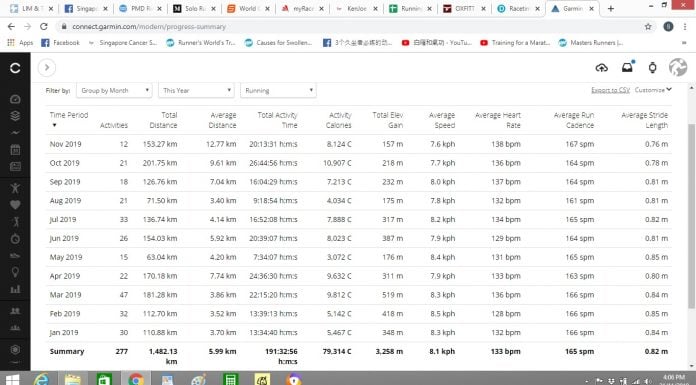696x385 pixels.
Task: Open the profile globe avatar
Action: coord(678,67)
